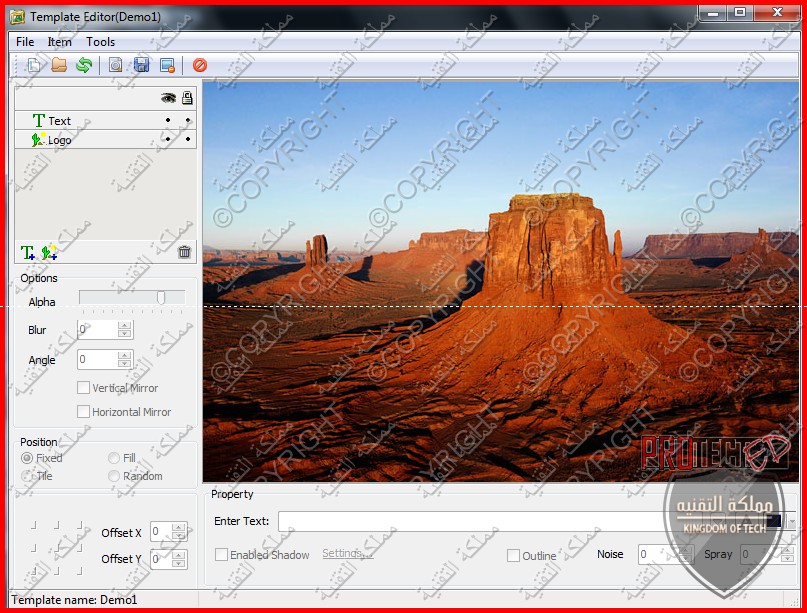This screenshot has width=807, height=613.
Task: Click the Offset X value field
Action: click(x=162, y=531)
